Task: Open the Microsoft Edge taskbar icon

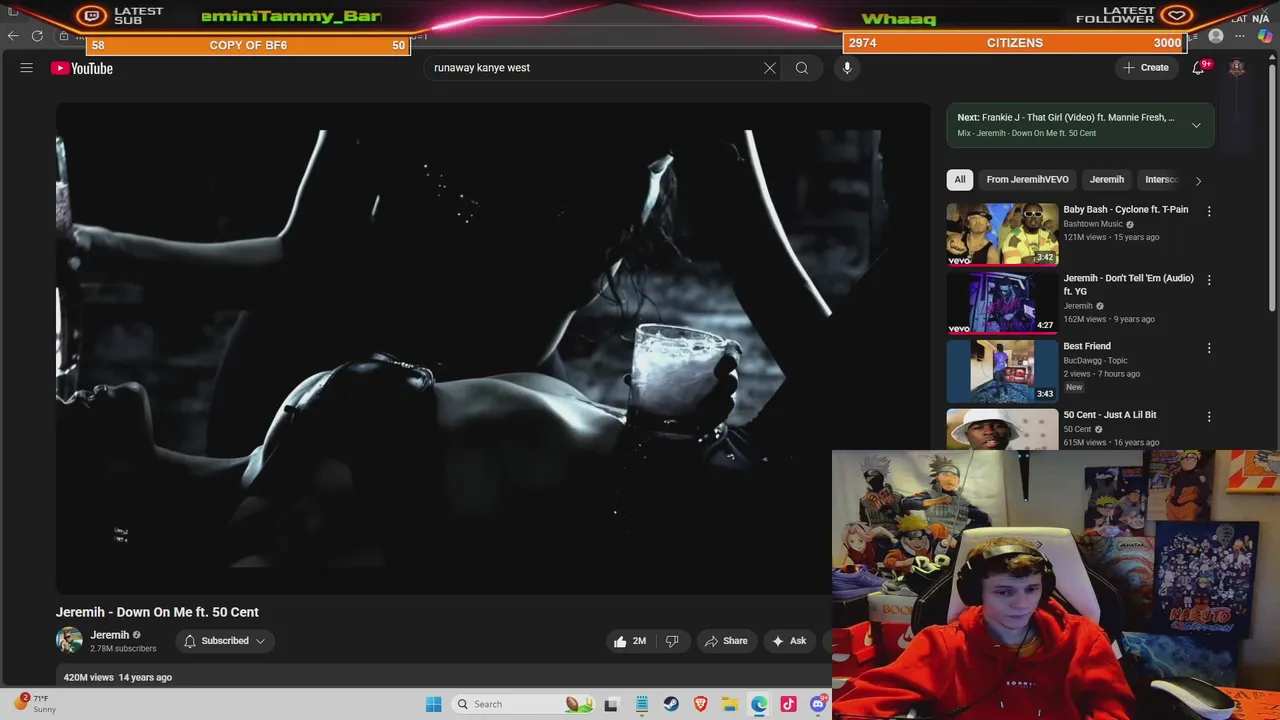Action: pyautogui.click(x=760, y=704)
